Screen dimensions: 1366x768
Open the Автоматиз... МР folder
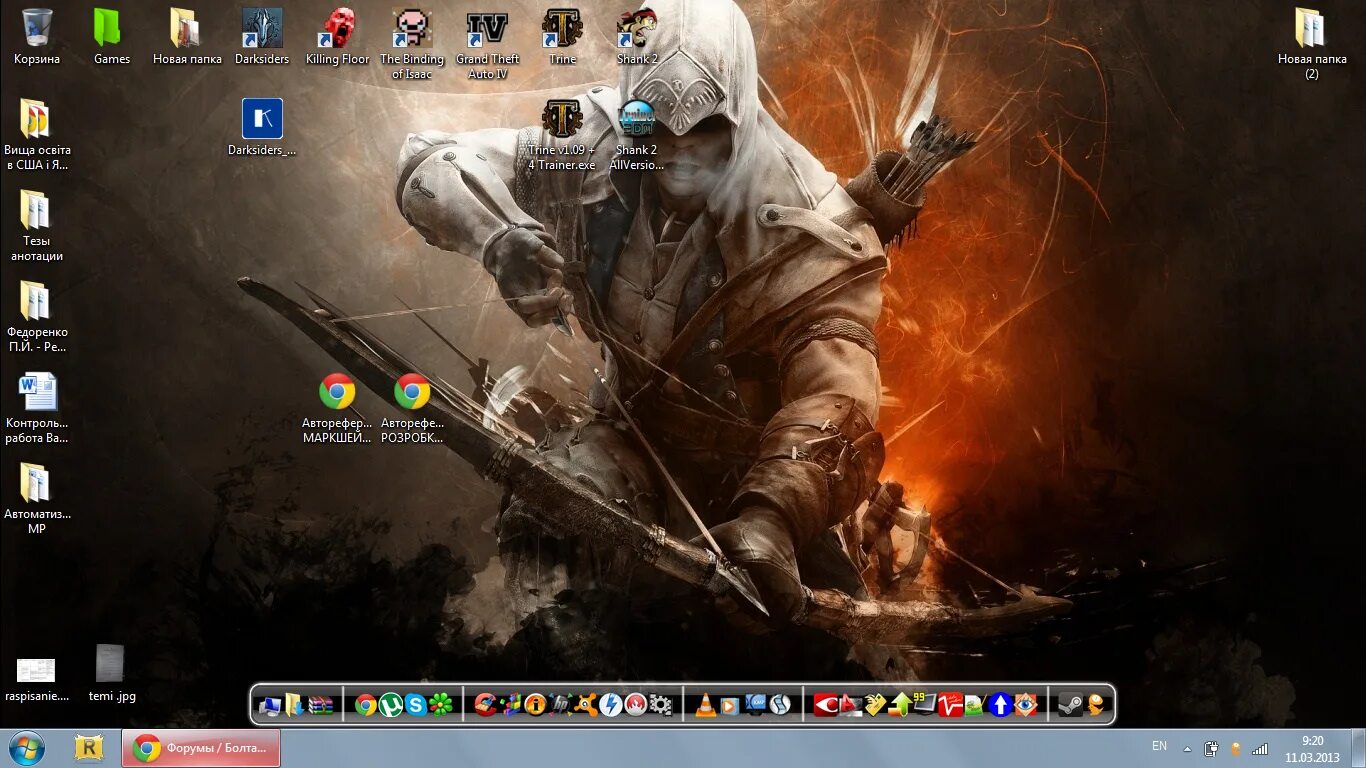coord(37,498)
